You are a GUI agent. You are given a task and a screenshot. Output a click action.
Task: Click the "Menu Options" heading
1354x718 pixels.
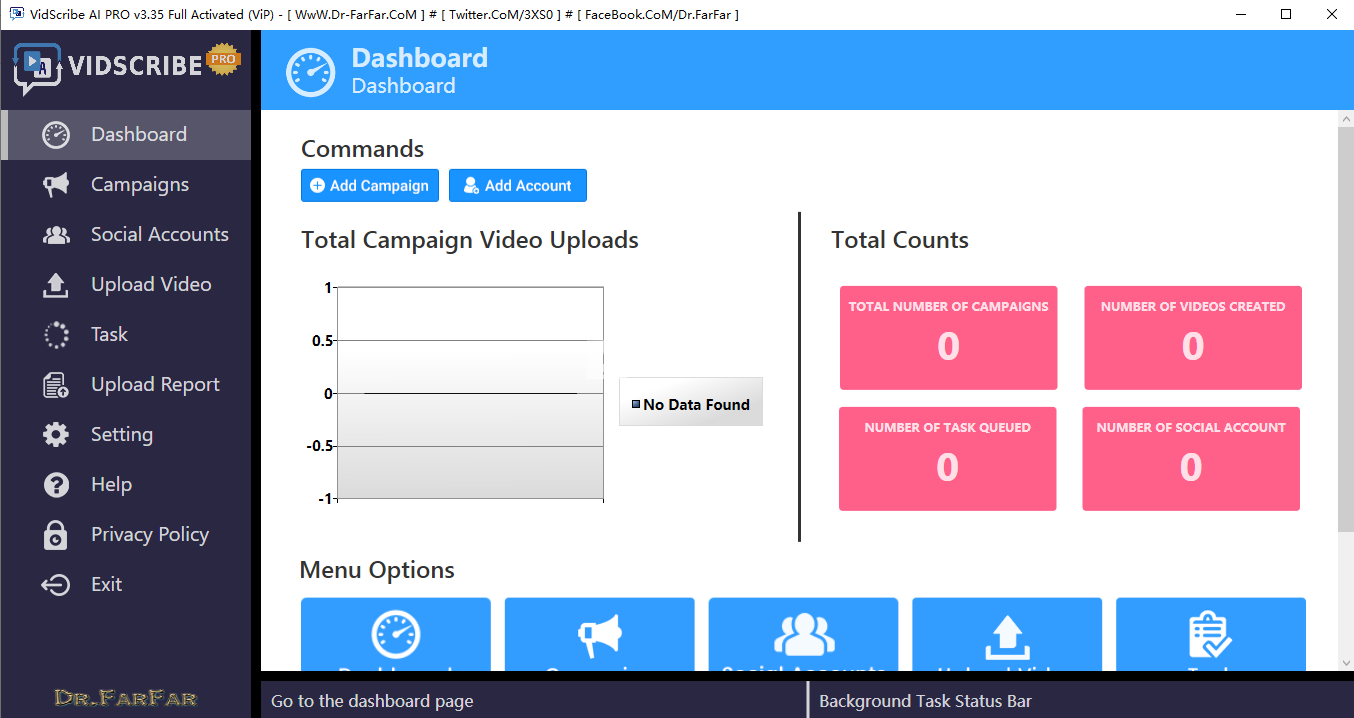(x=377, y=570)
